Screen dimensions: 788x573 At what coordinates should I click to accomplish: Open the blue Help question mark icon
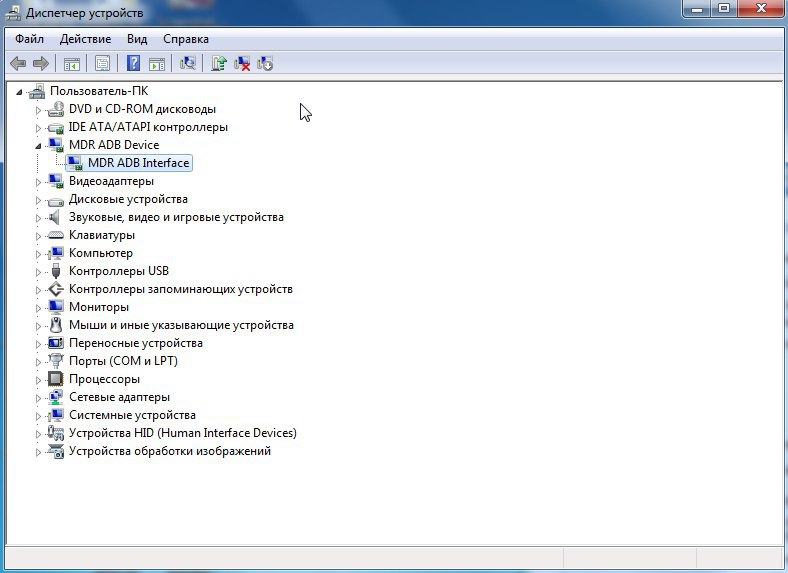(x=133, y=63)
